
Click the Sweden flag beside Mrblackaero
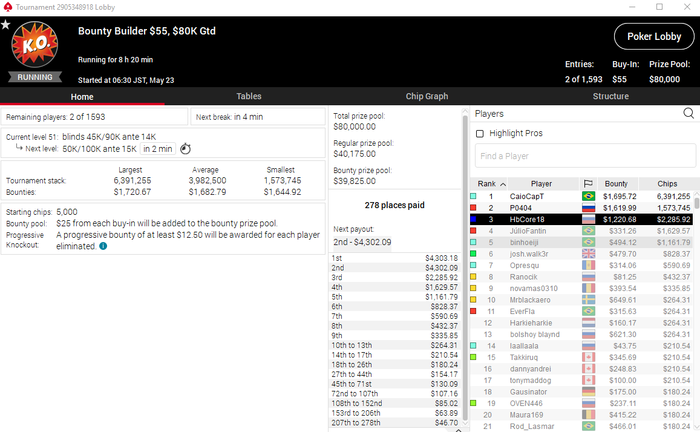click(588, 300)
